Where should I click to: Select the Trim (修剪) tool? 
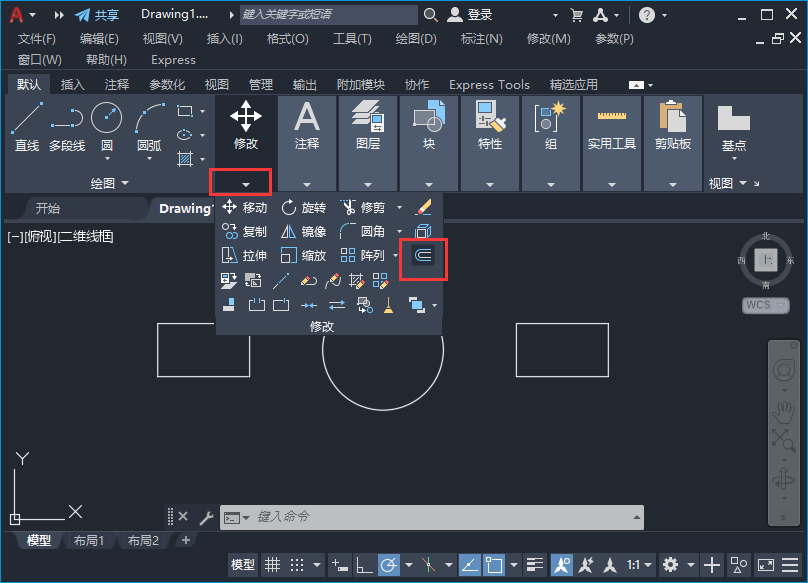[363, 208]
